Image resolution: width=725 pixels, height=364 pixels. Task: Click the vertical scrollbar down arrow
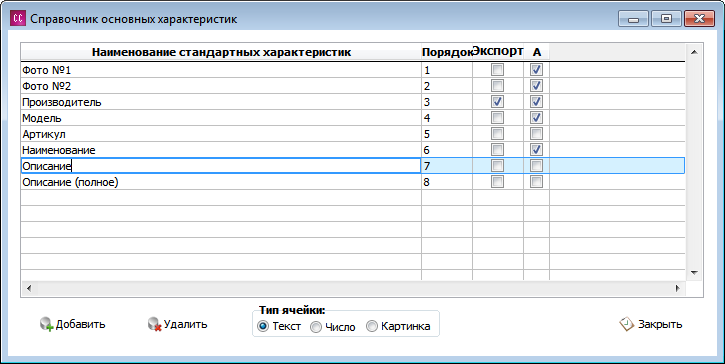(694, 273)
